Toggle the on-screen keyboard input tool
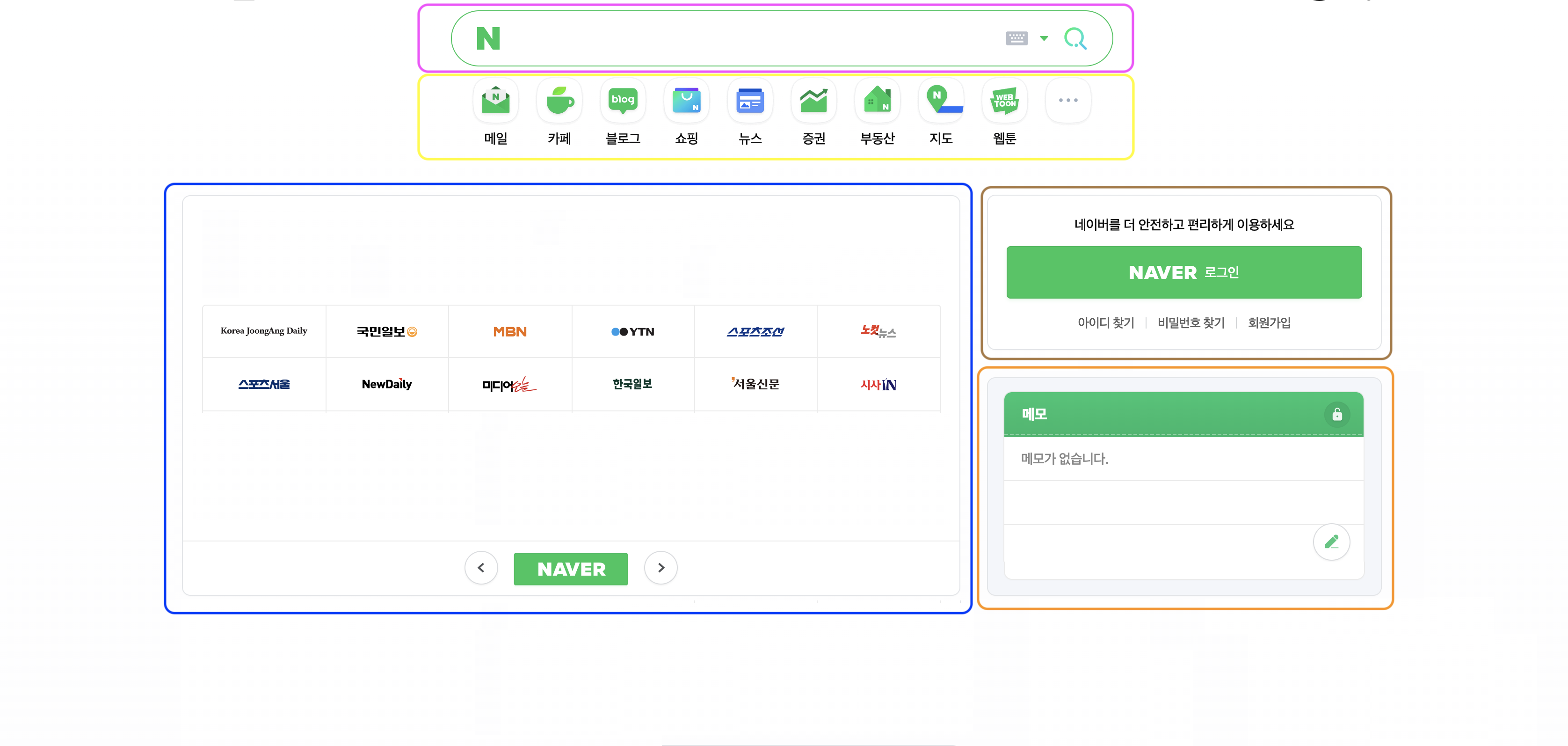Viewport: 1568px width, 746px height. 1016,38
